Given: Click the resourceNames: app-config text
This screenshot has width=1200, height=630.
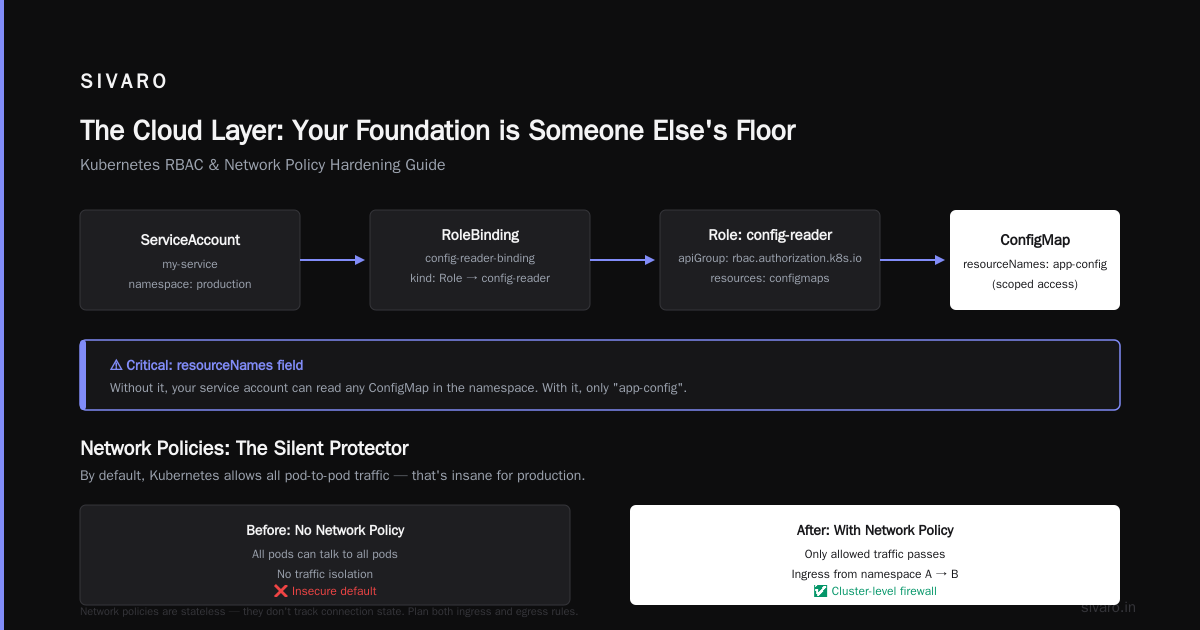Looking at the screenshot, I should click(x=1035, y=264).
